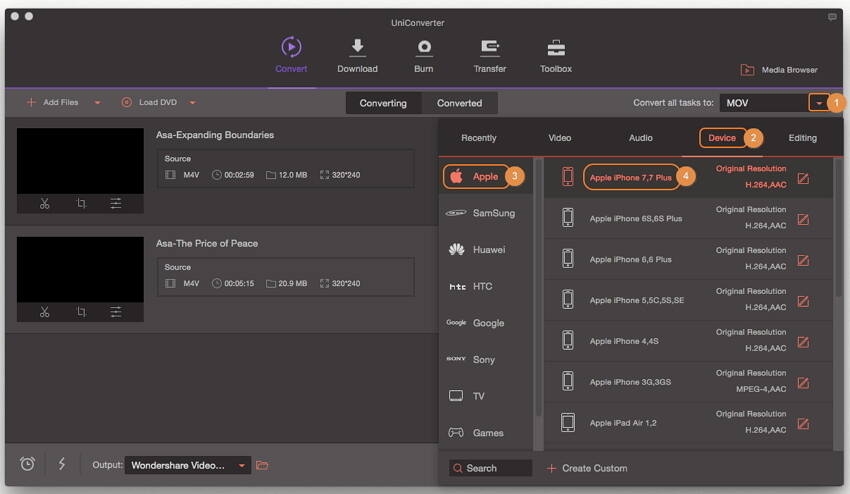The image size is (850, 494).
Task: Switch to Converting tab
Action: click(x=383, y=103)
